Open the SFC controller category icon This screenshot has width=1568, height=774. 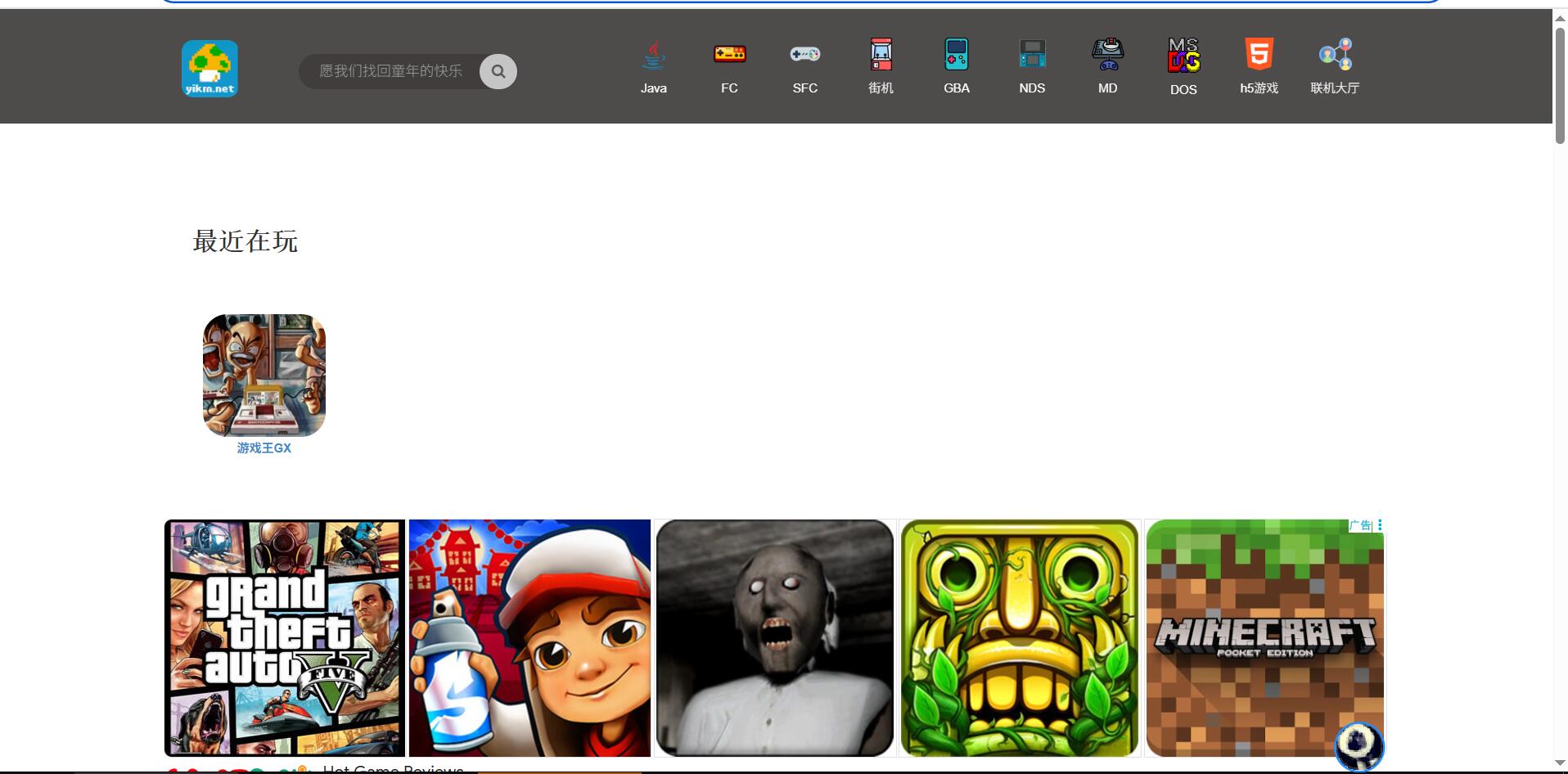805,54
